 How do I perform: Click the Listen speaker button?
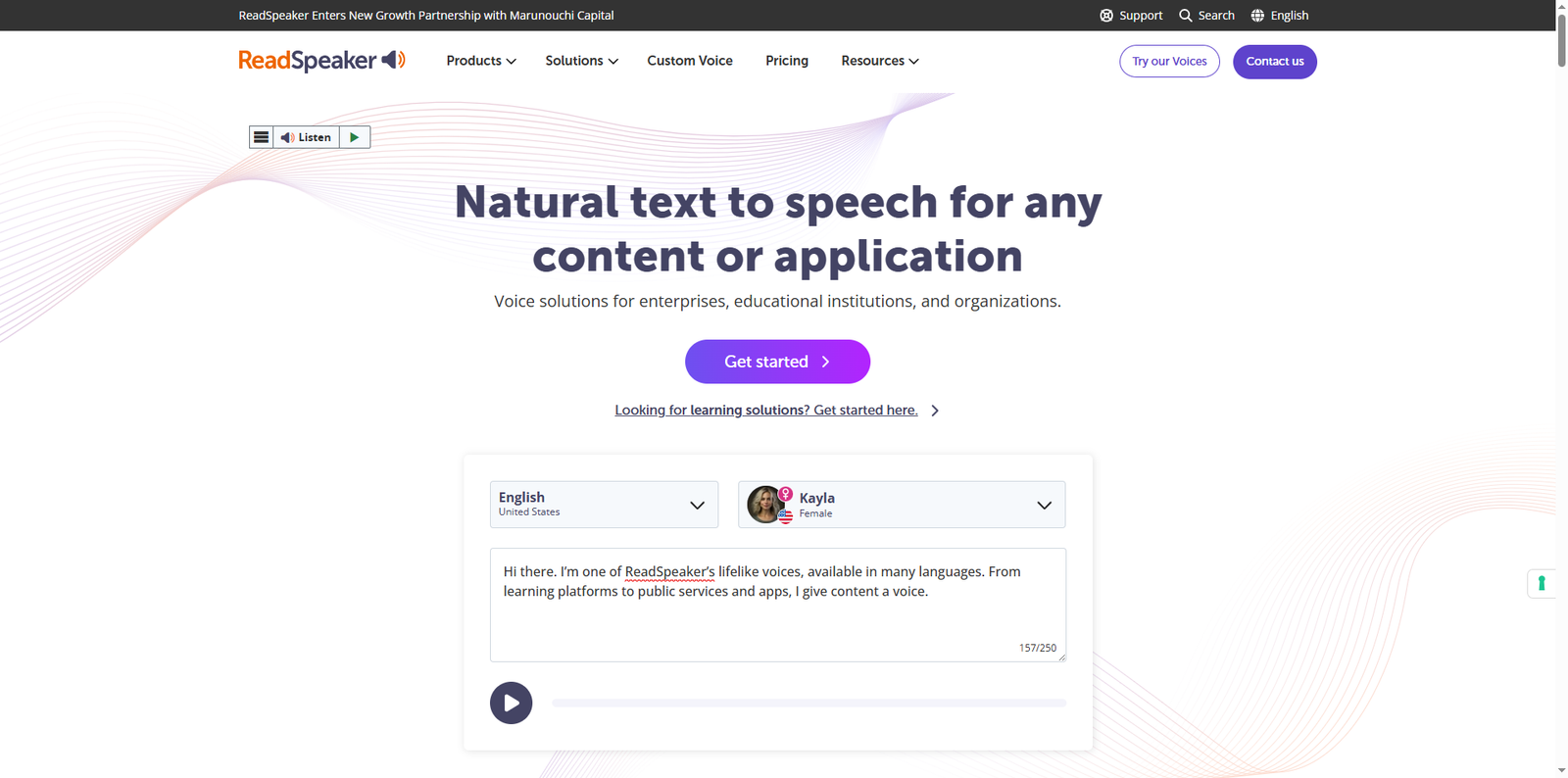306,137
